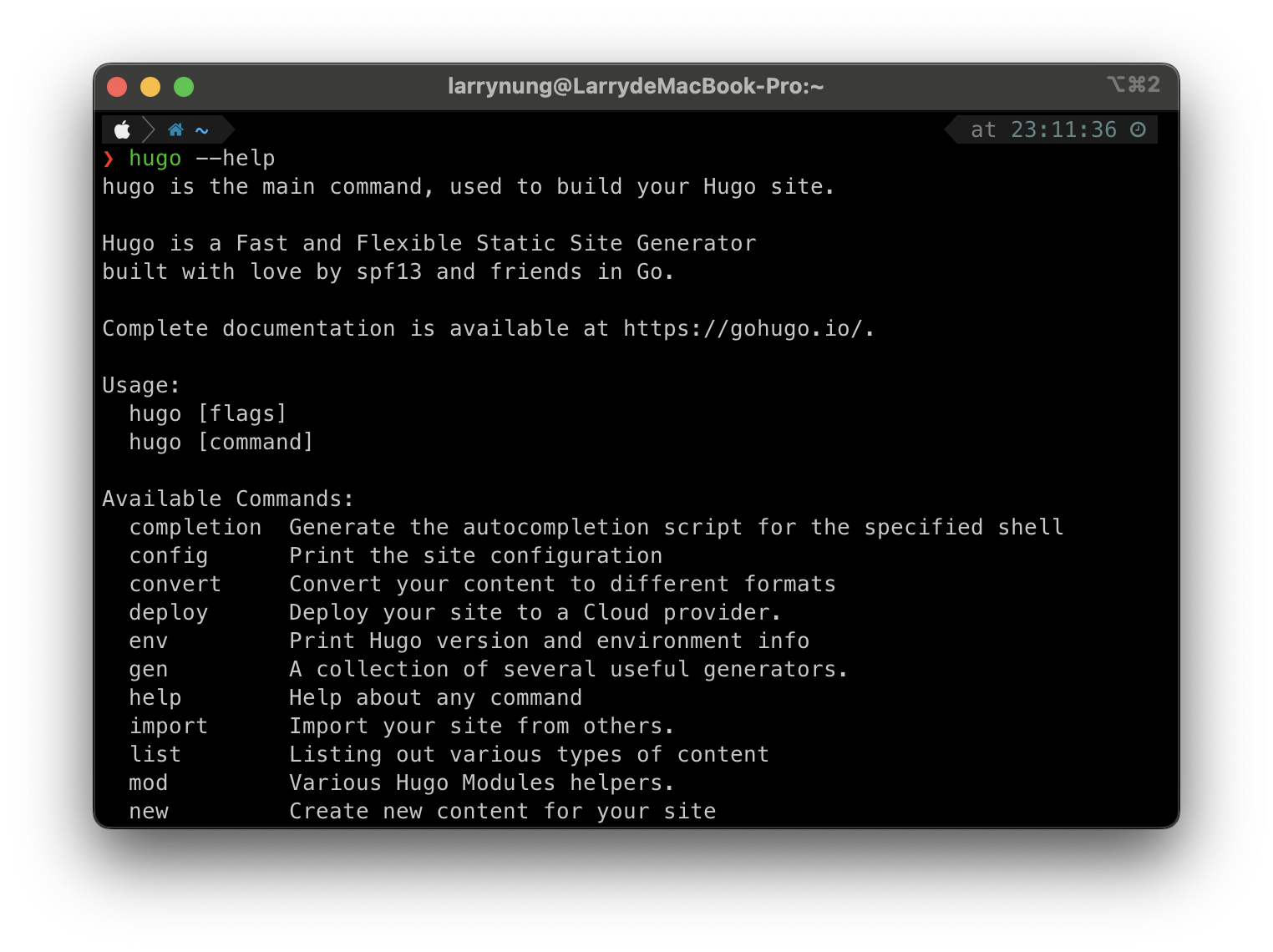
Task: Click the 'gen' command name
Action: [149, 670]
